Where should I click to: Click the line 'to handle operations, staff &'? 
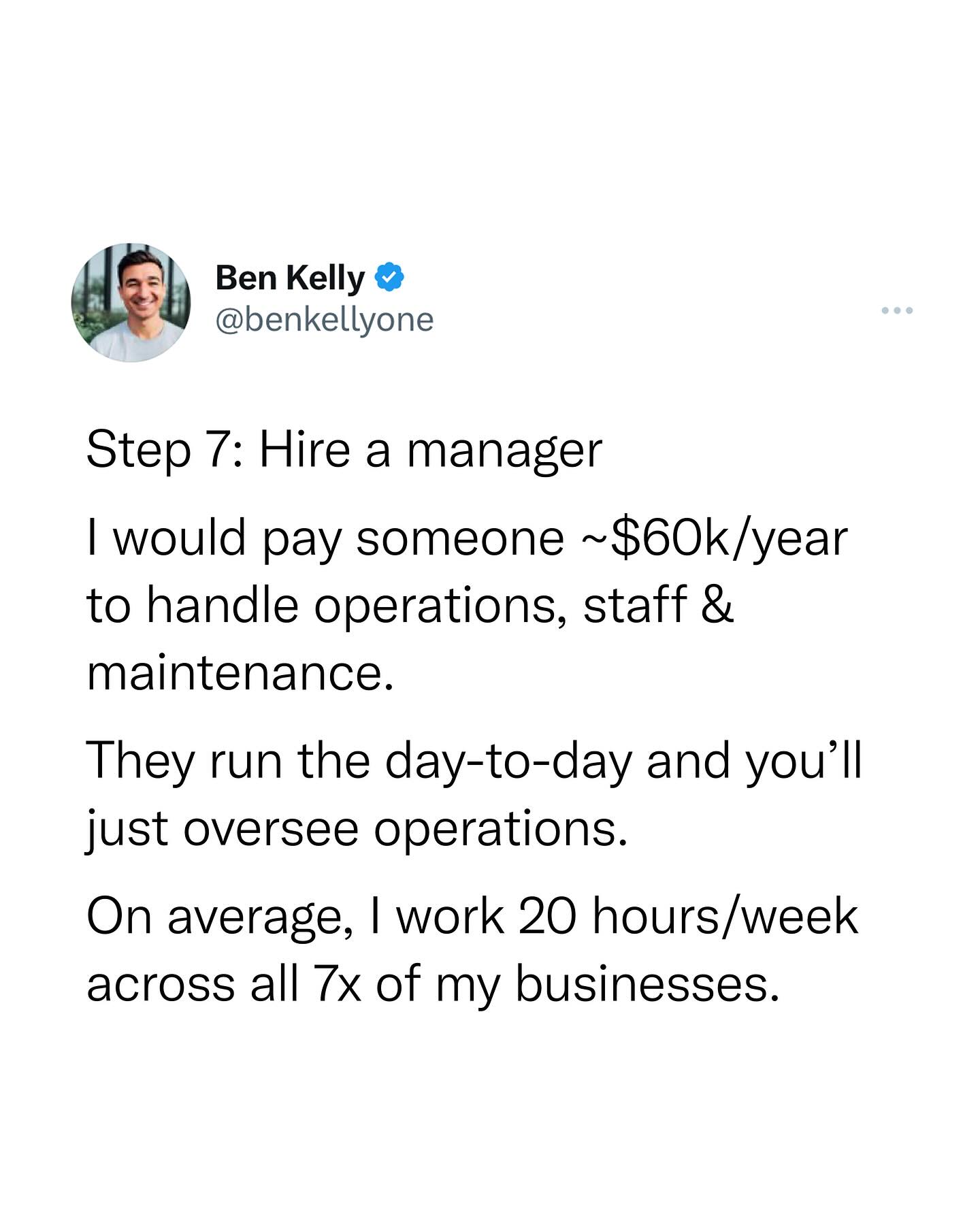click(410, 606)
